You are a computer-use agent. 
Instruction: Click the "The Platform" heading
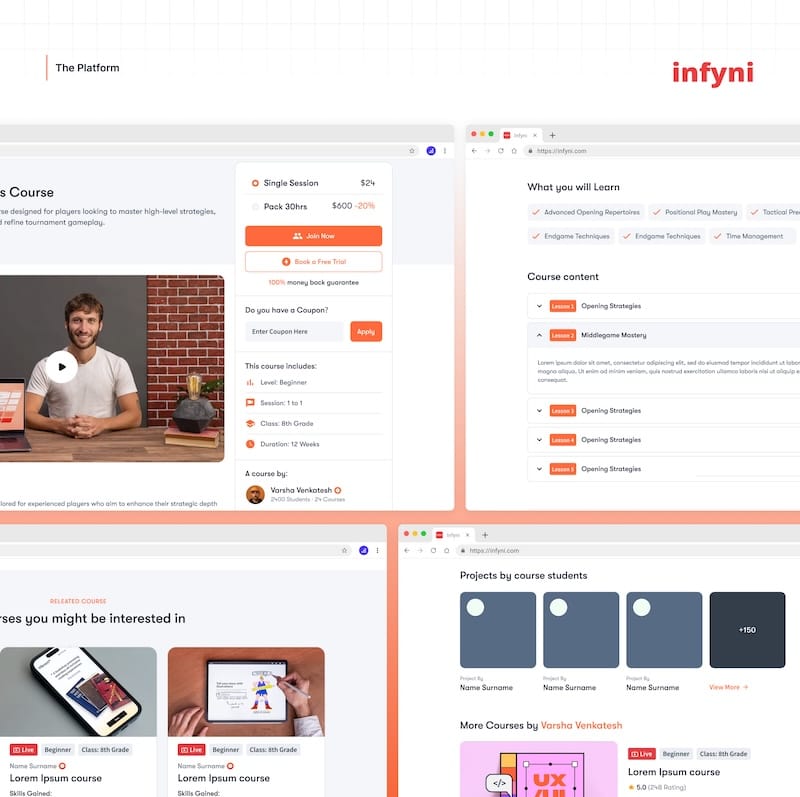[87, 68]
